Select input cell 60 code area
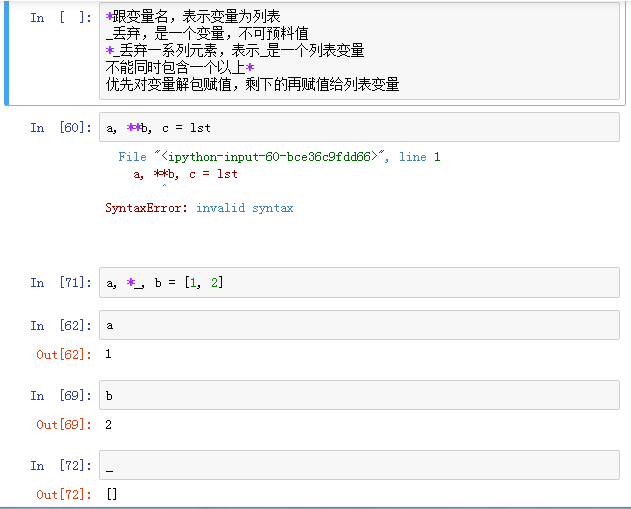The image size is (631, 509). [359, 127]
